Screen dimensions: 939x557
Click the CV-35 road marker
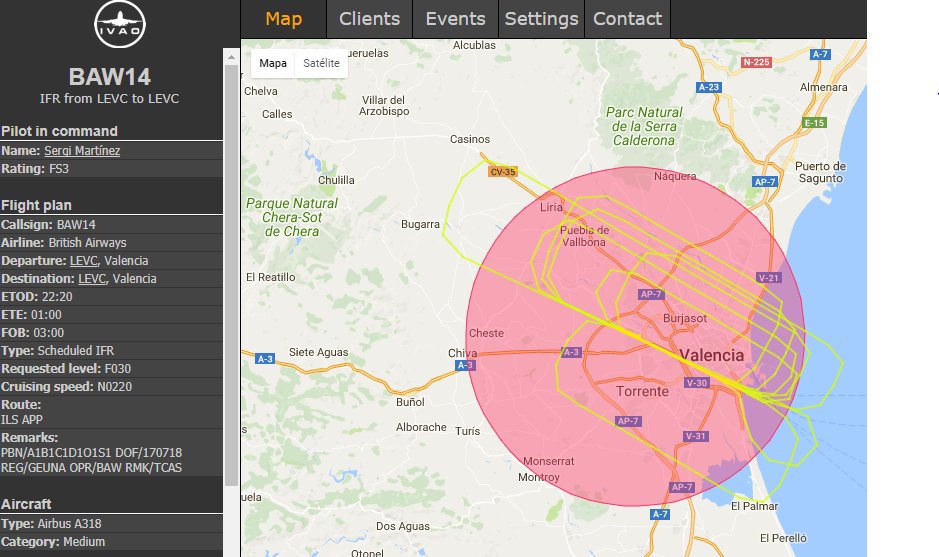click(x=503, y=172)
